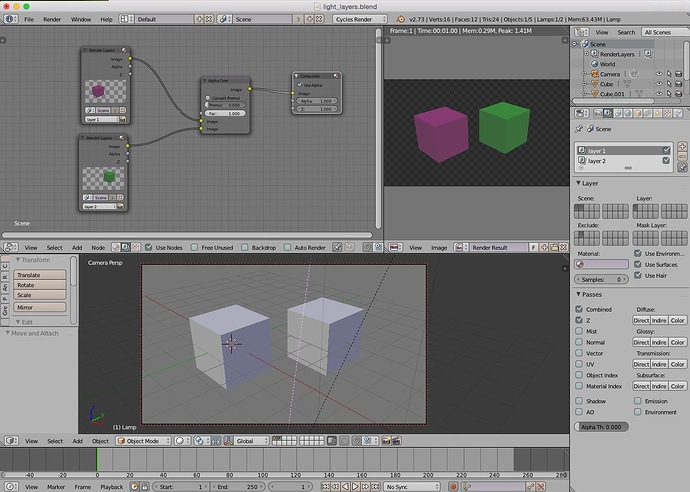The height and width of the screenshot is (492, 690).
Task: Enable the Auto Render checkbox
Action: pos(287,248)
